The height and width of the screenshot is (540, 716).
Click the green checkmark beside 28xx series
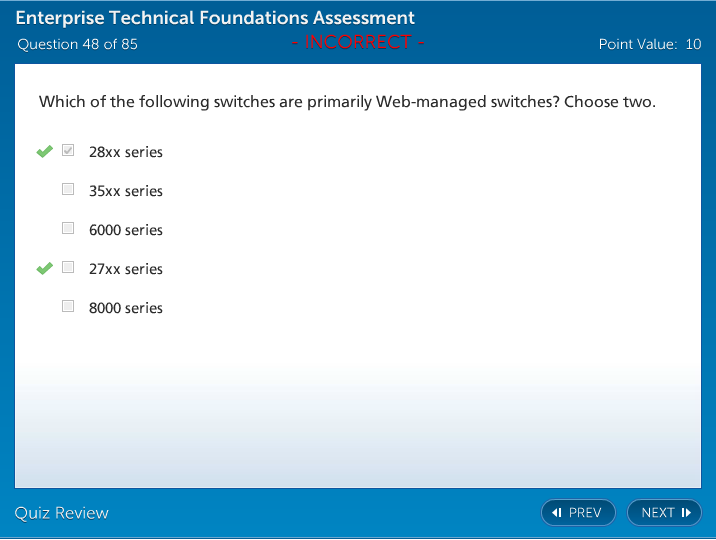[44, 152]
